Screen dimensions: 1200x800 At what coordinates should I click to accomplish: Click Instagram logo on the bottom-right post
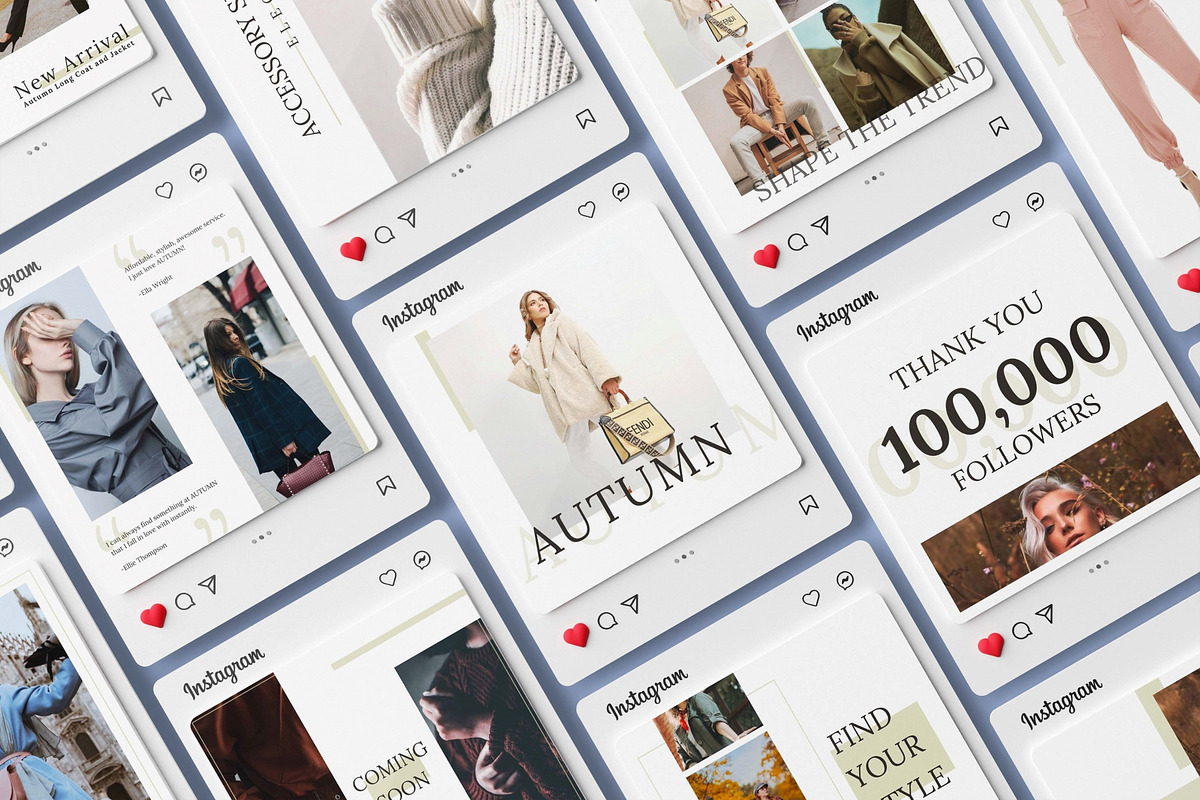[x=1061, y=703]
